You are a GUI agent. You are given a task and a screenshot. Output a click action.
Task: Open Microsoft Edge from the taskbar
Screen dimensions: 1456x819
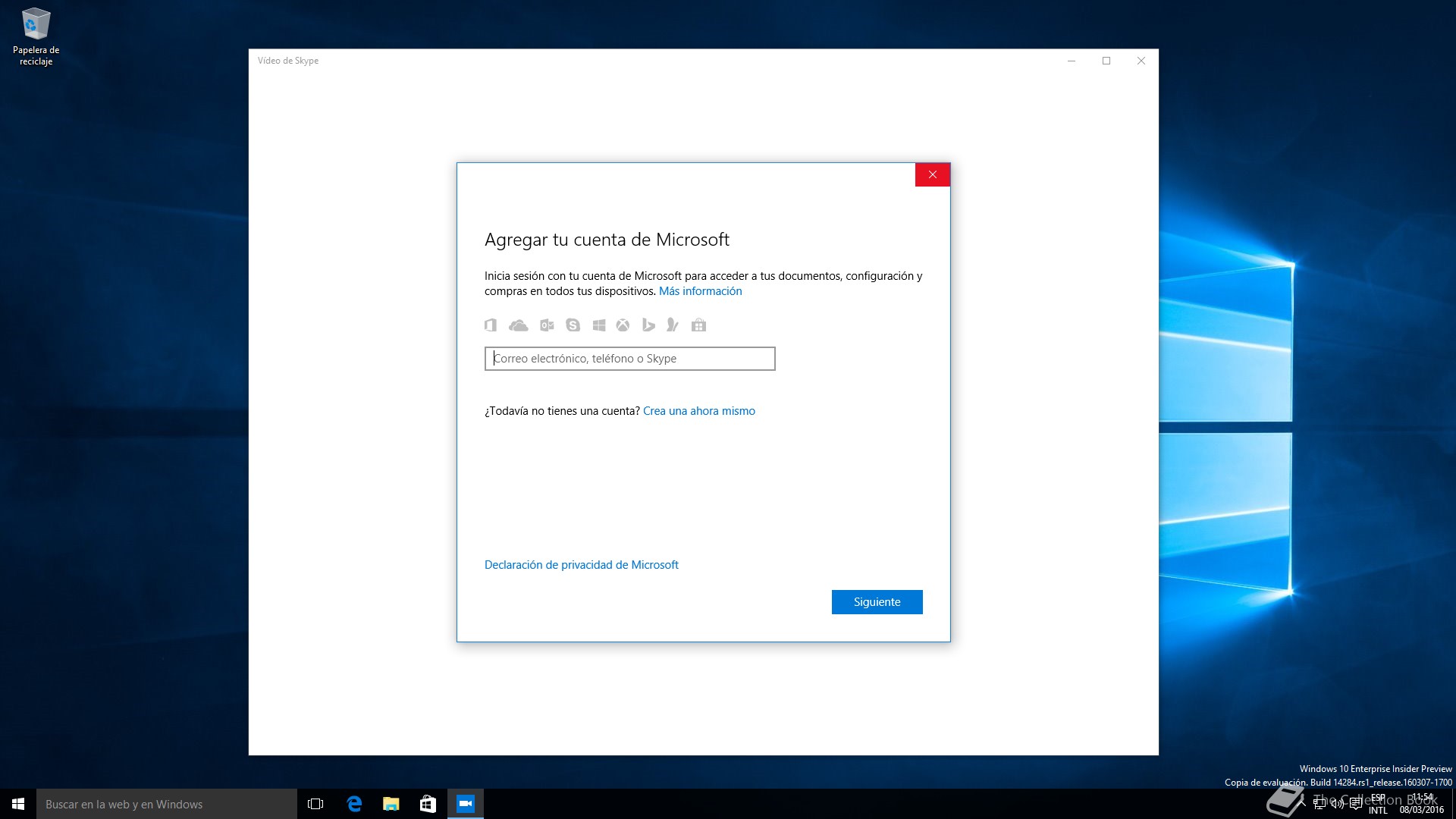(x=354, y=804)
